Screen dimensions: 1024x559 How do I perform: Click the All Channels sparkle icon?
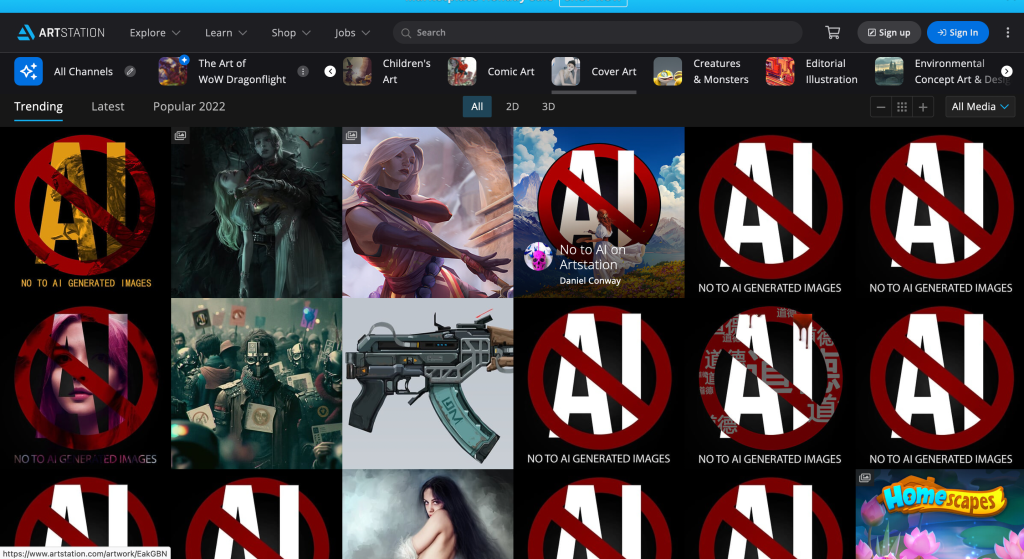tap(28, 72)
